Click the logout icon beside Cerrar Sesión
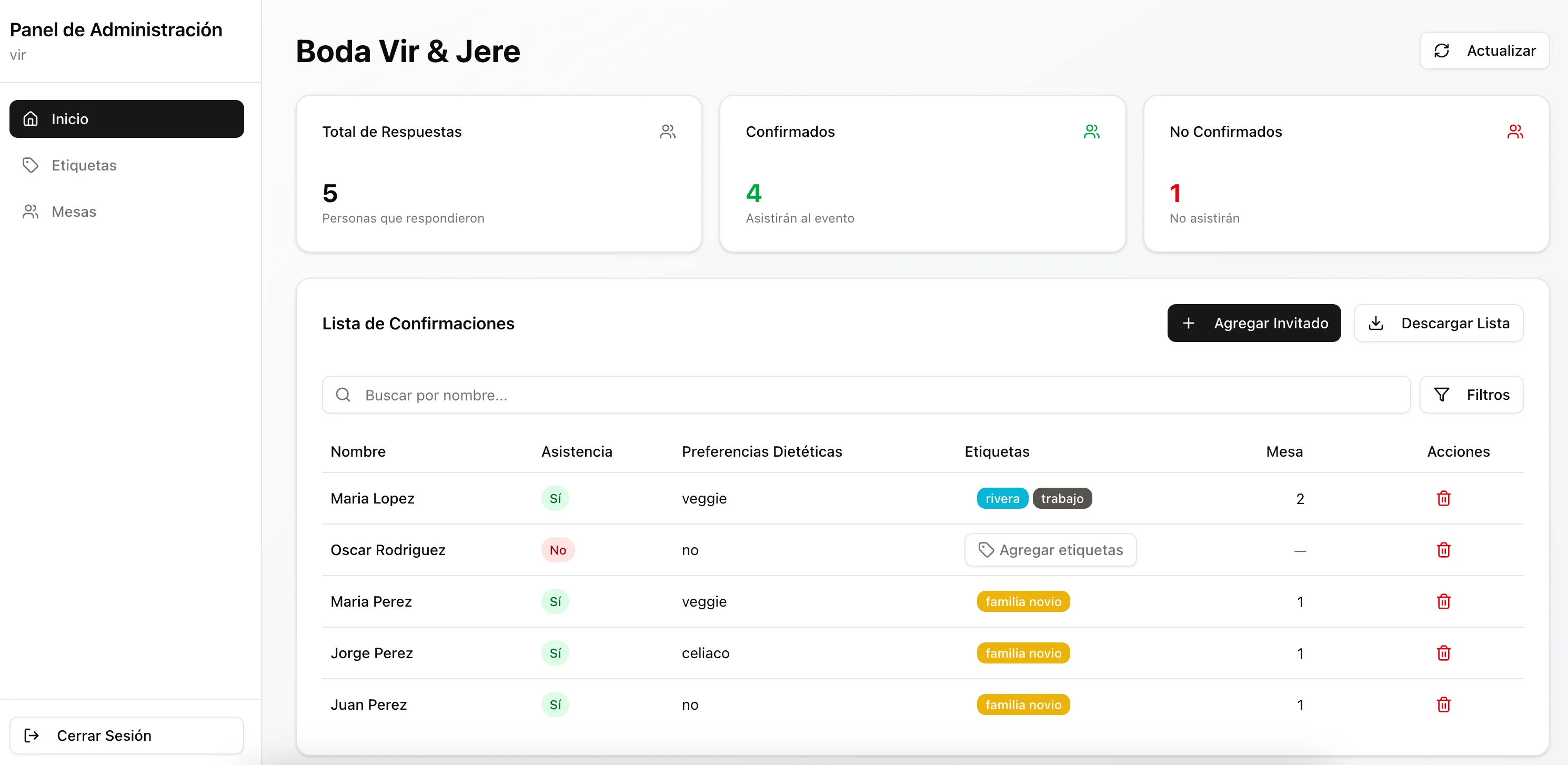Viewport: 1568px width, 765px height. pyautogui.click(x=32, y=735)
